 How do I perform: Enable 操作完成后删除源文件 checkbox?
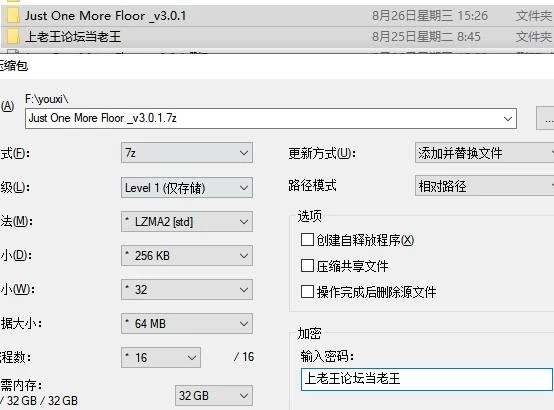[x=307, y=292]
